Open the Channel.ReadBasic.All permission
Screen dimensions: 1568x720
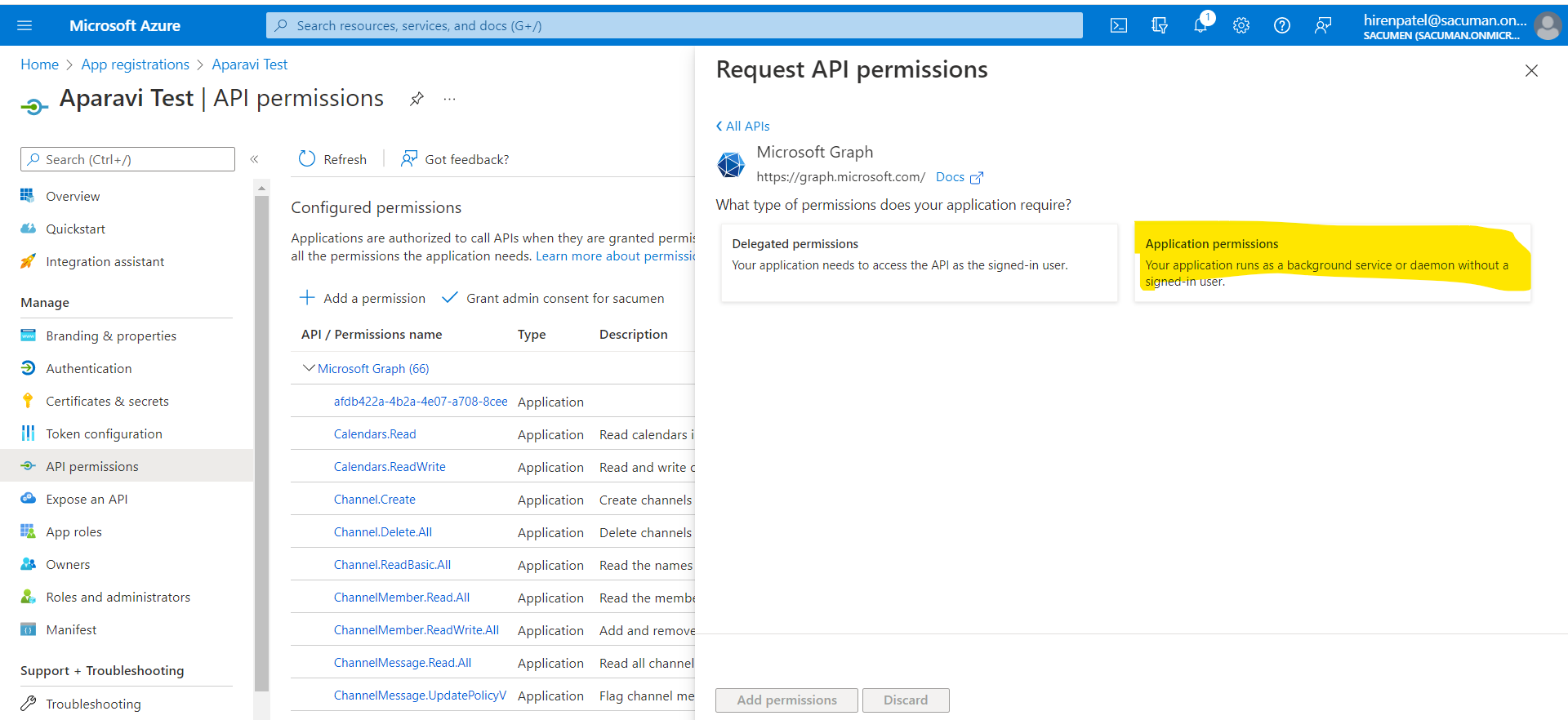392,565
